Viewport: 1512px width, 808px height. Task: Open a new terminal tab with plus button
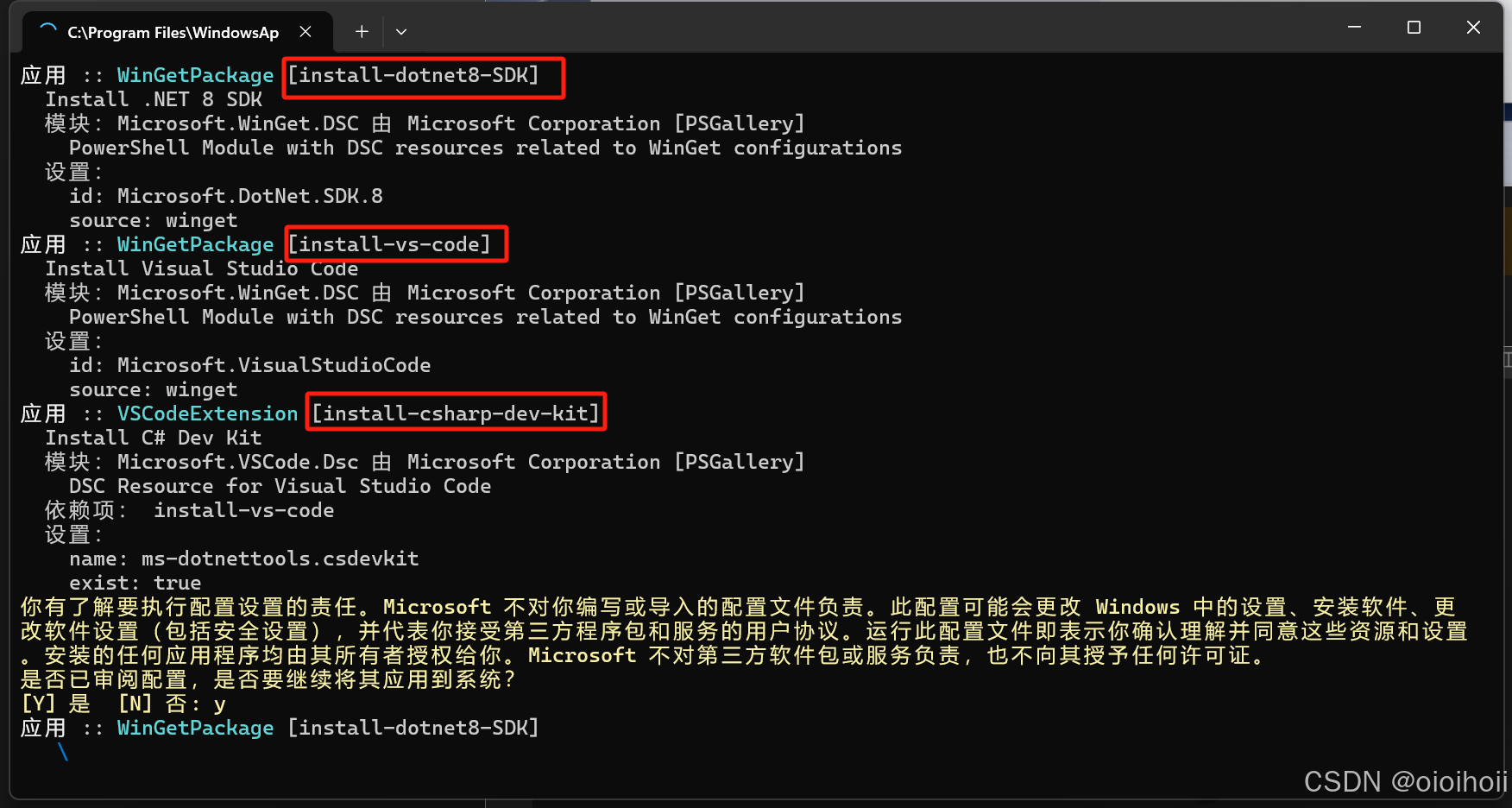[x=361, y=31]
